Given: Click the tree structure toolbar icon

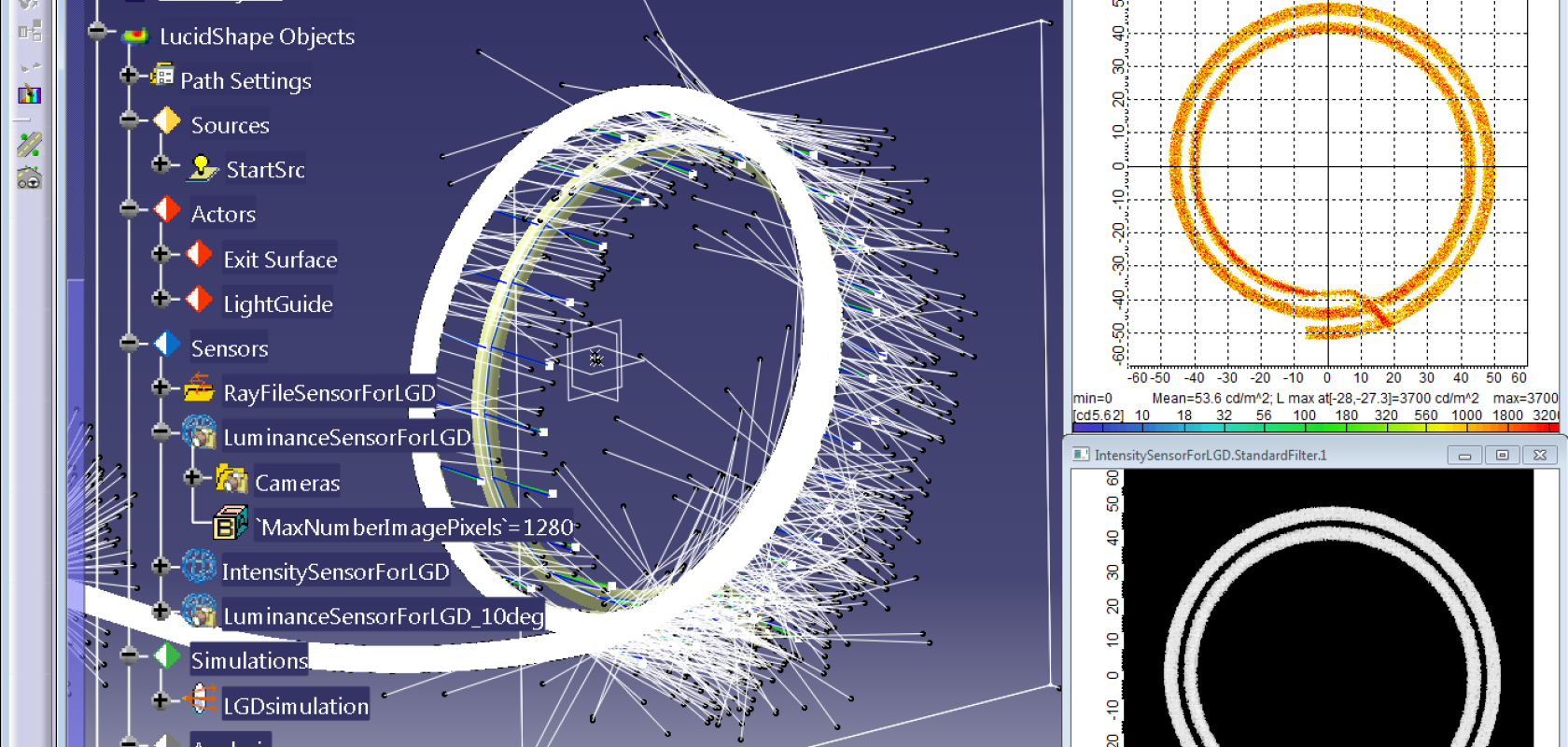Looking at the screenshot, I should (30, 31).
